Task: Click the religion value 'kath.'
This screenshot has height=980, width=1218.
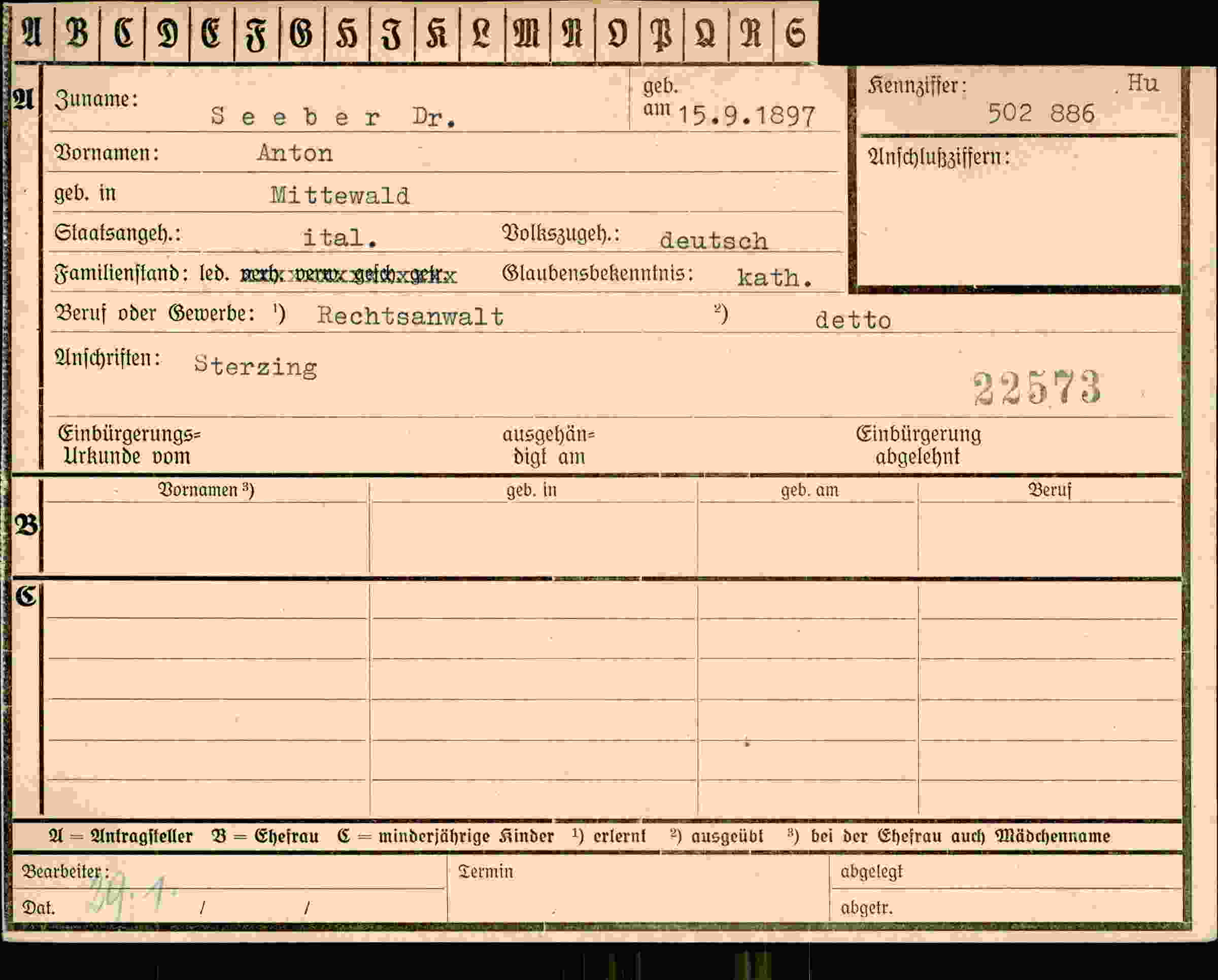Action: (774, 278)
